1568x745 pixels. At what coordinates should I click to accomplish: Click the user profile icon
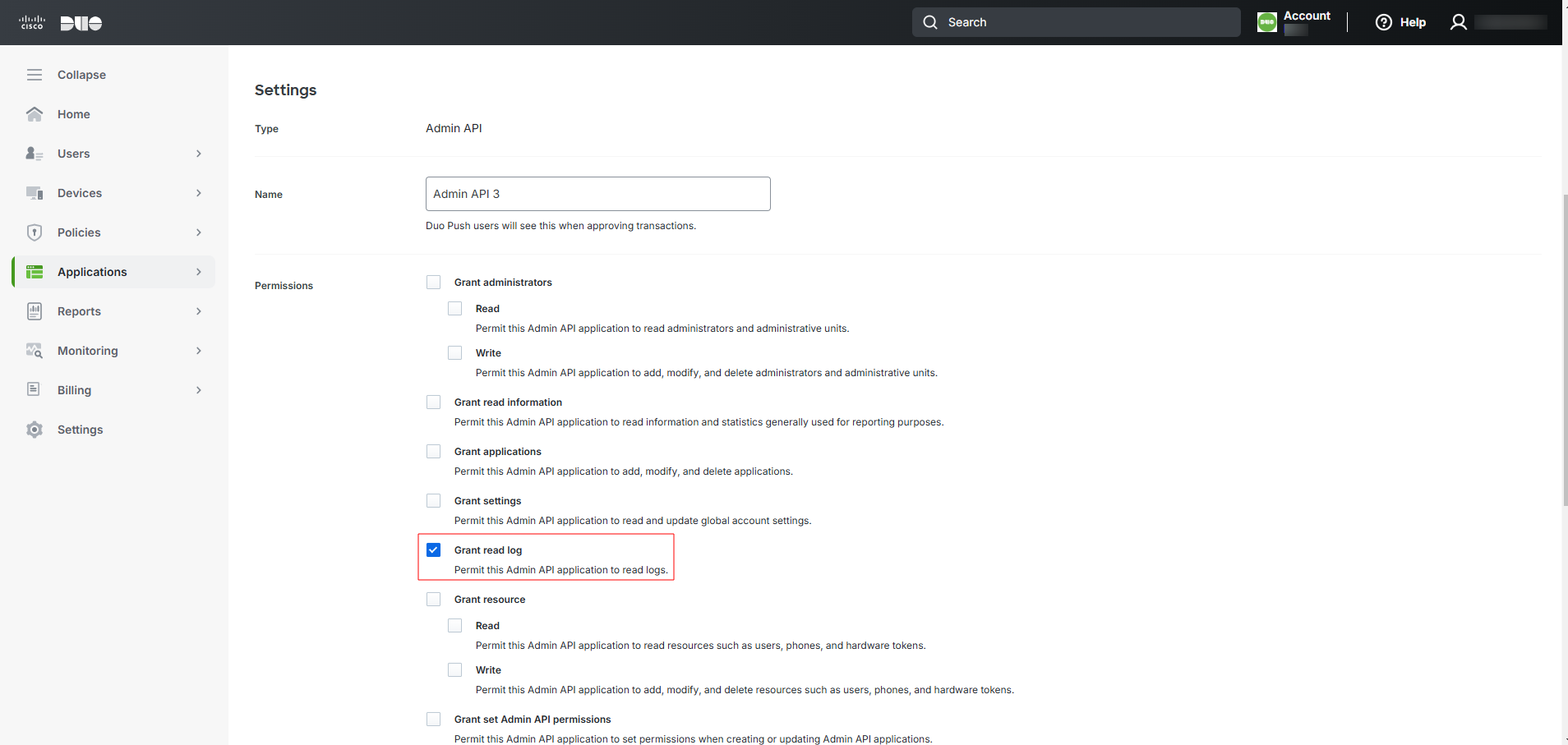pyautogui.click(x=1459, y=22)
